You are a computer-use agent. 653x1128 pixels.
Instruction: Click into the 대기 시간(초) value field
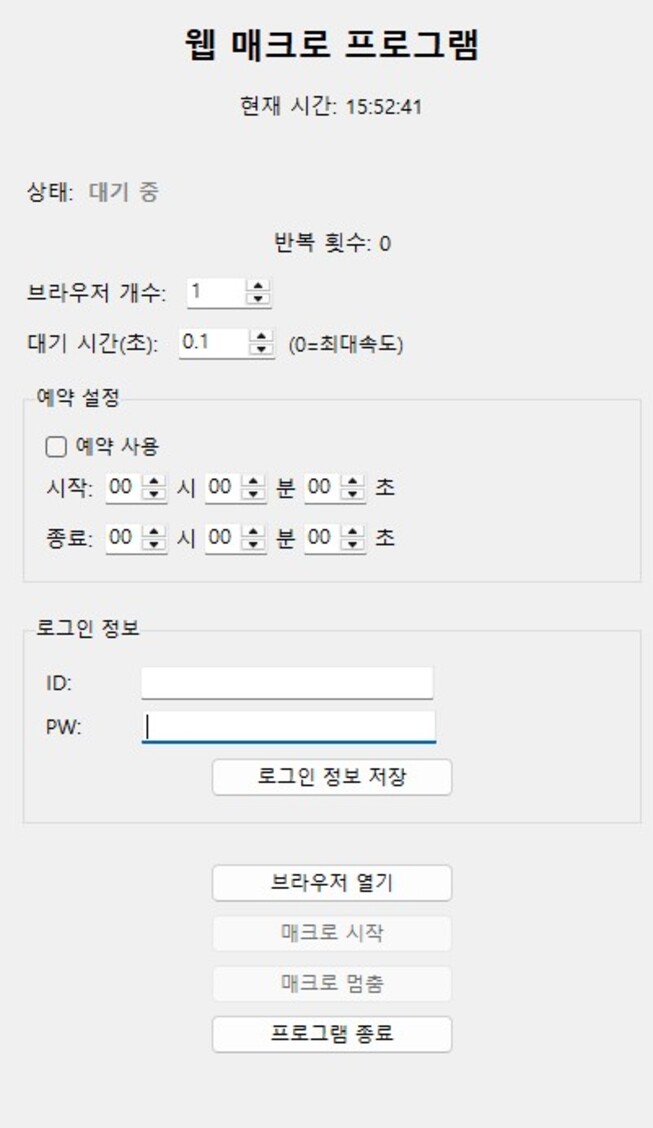213,343
